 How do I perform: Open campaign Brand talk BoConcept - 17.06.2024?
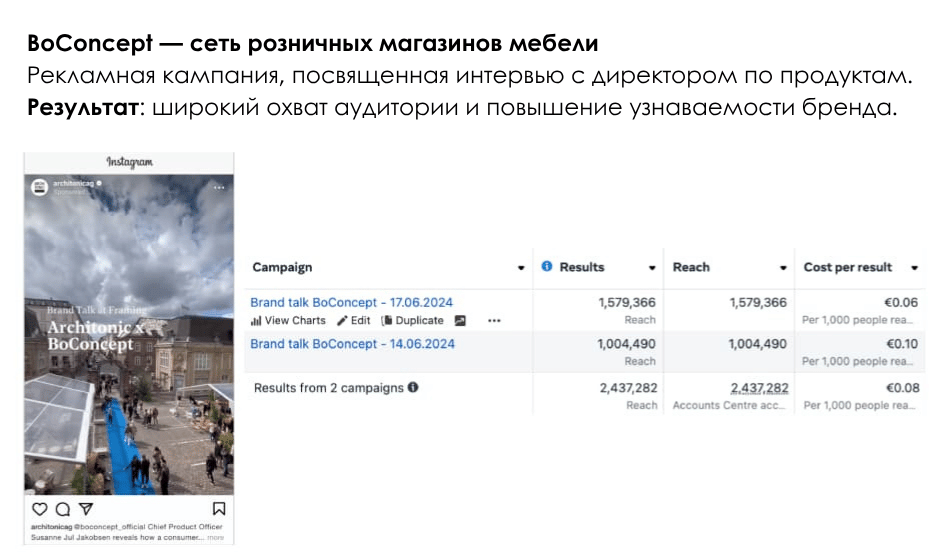pos(351,303)
